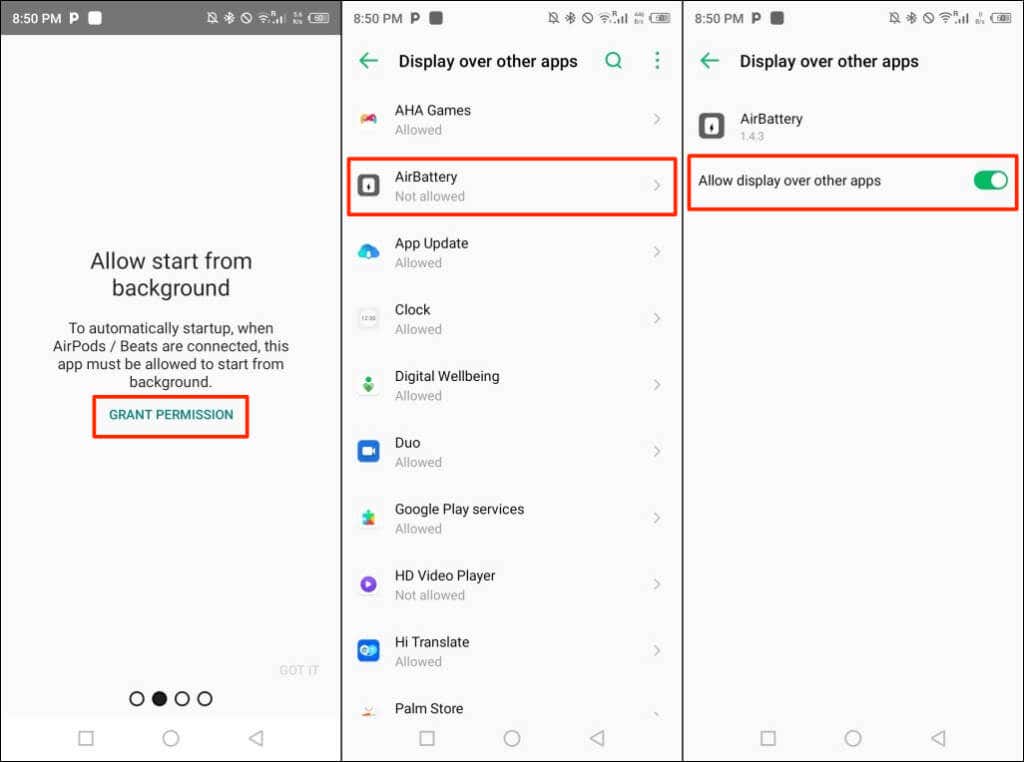This screenshot has height=762, width=1024.
Task: Open the Duo entry
Action: point(511,452)
